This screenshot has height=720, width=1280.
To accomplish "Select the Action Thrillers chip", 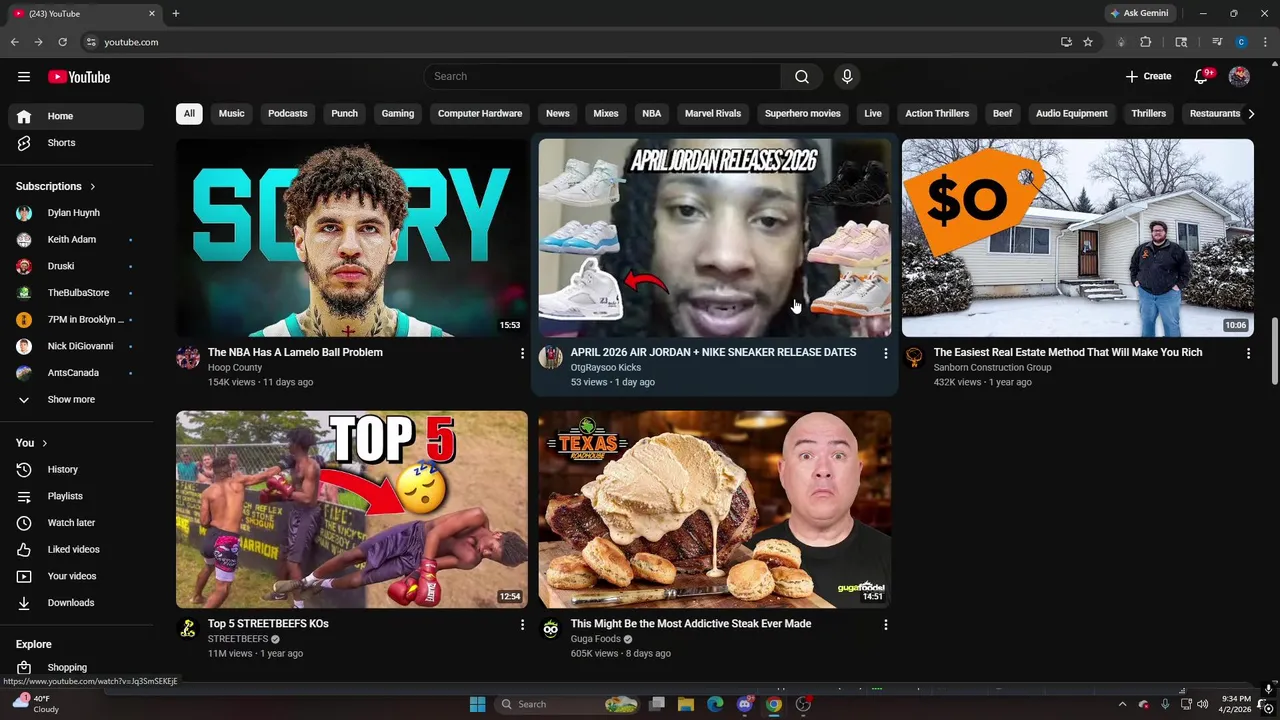I will point(937,114).
